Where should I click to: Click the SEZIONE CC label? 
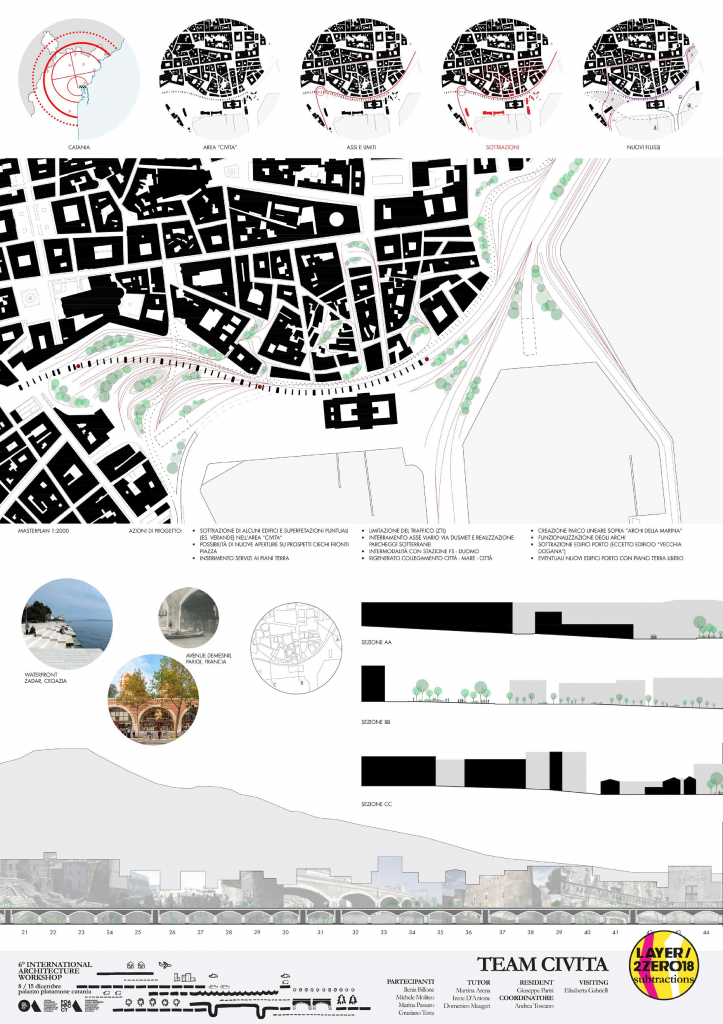pos(378,803)
